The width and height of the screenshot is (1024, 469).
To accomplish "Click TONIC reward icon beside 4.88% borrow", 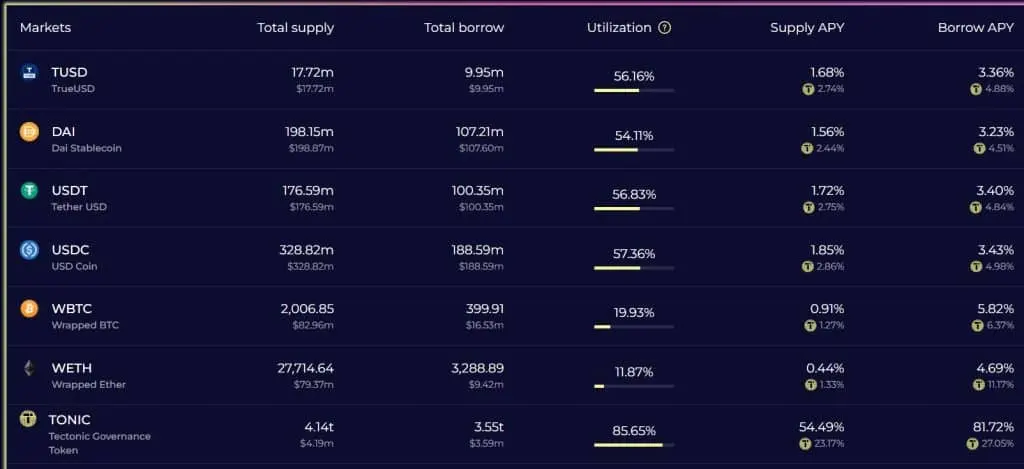I will coord(976,89).
